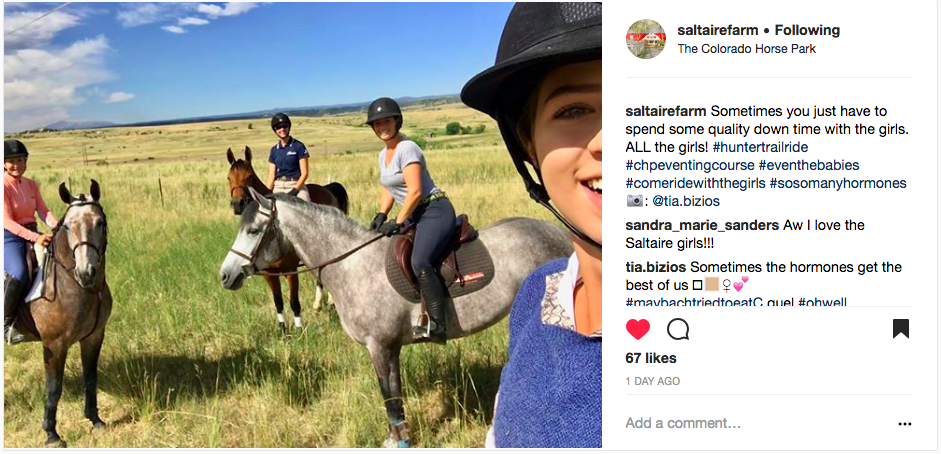Open the tia.bizios commenter username

coord(657,266)
